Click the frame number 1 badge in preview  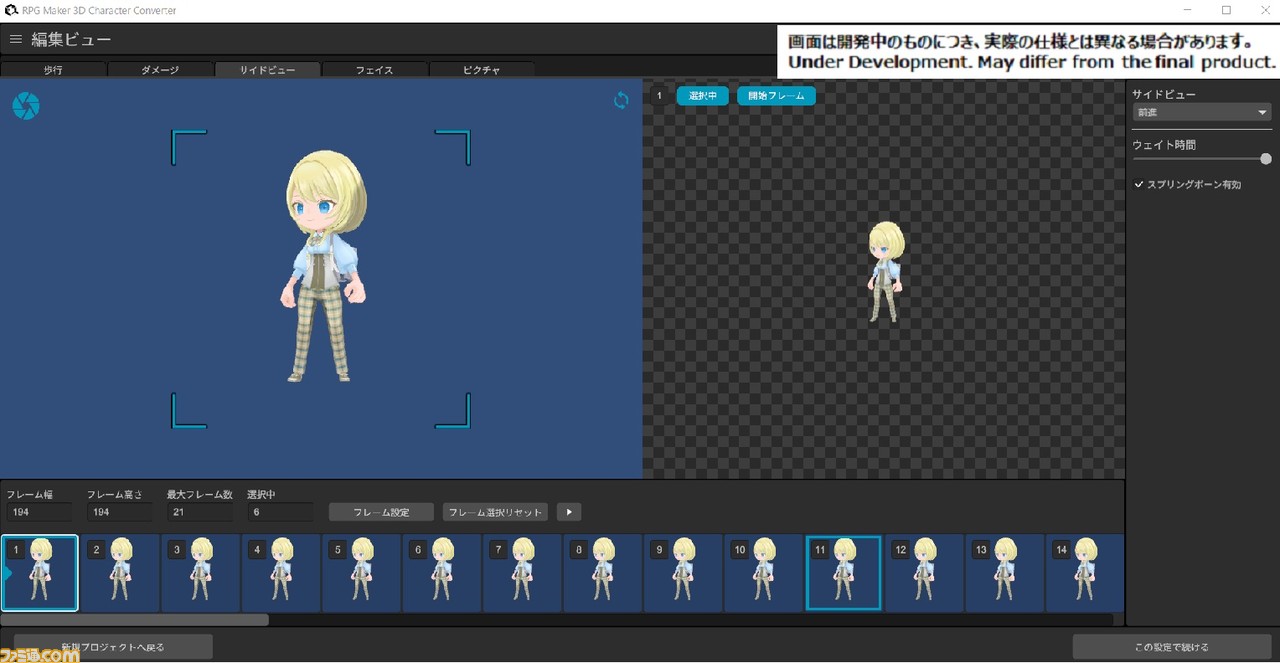659,96
